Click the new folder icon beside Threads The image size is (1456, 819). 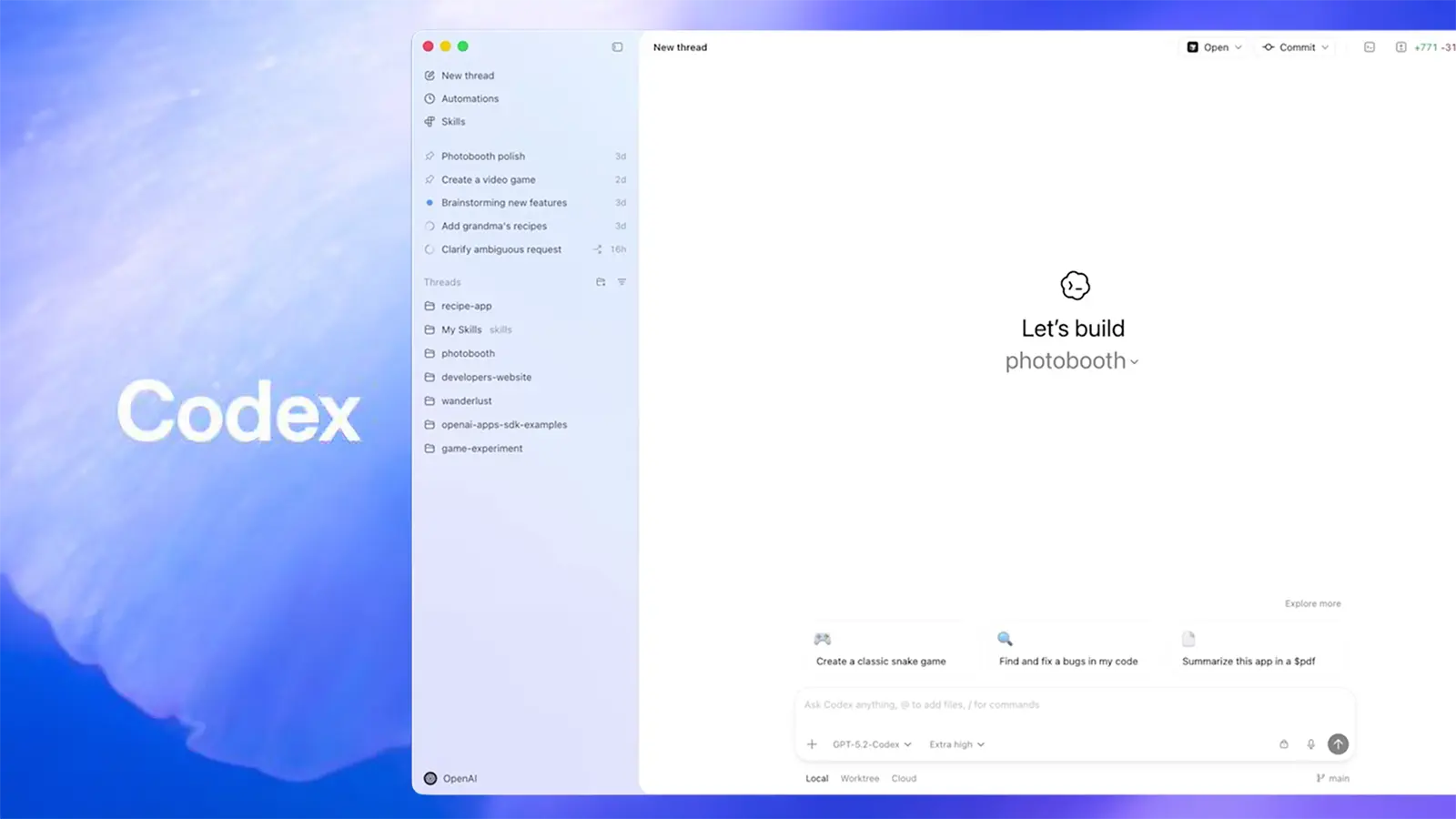pyautogui.click(x=601, y=282)
